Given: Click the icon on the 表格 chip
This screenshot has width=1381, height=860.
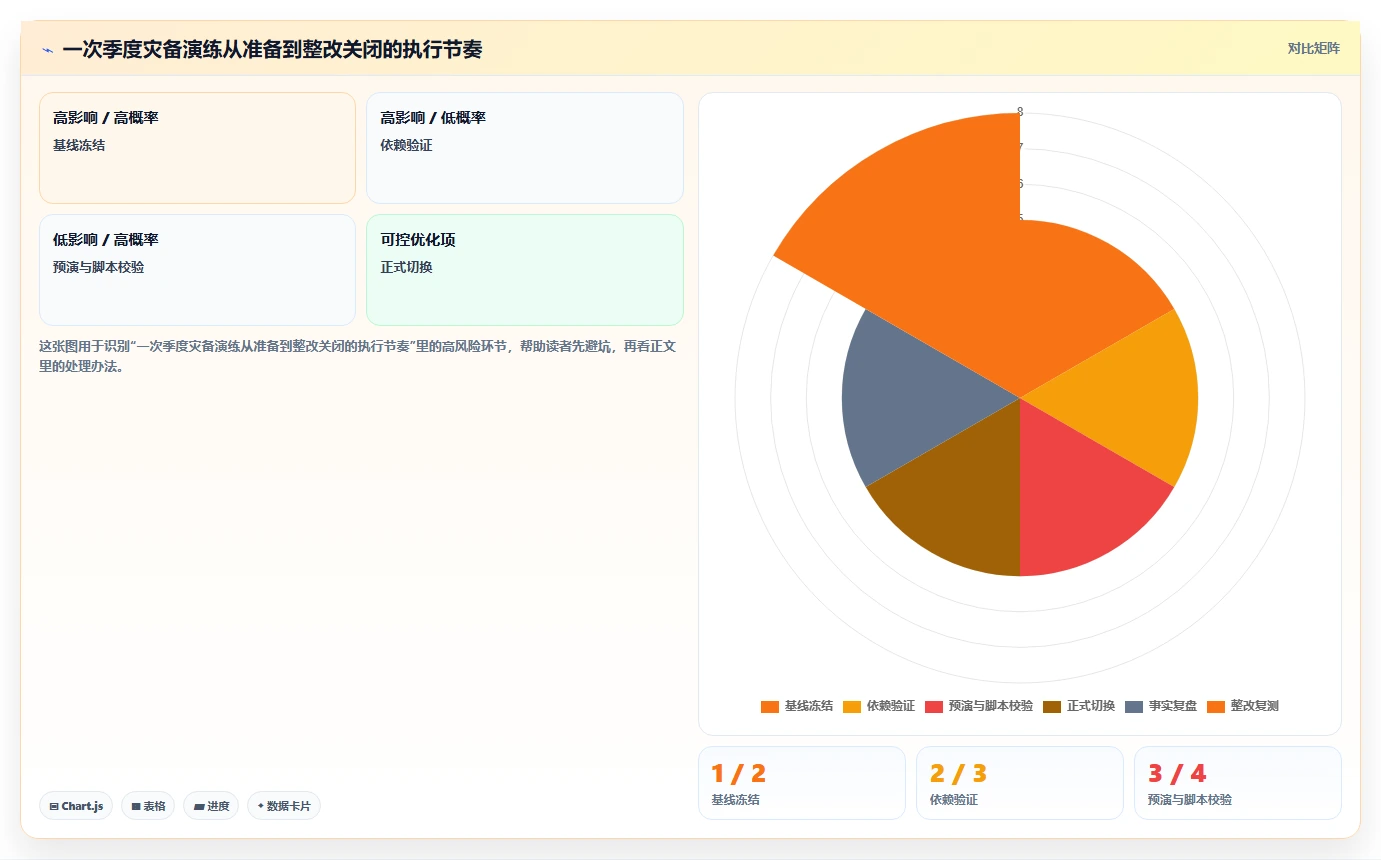Looking at the screenshot, I should point(136,806).
